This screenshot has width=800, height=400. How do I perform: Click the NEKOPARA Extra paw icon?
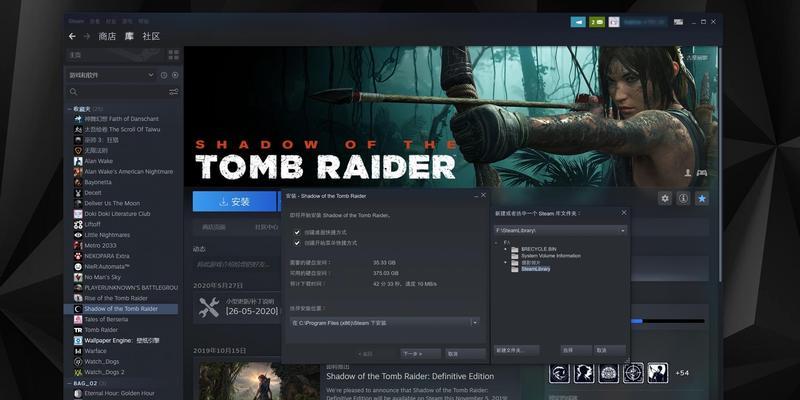(x=78, y=256)
